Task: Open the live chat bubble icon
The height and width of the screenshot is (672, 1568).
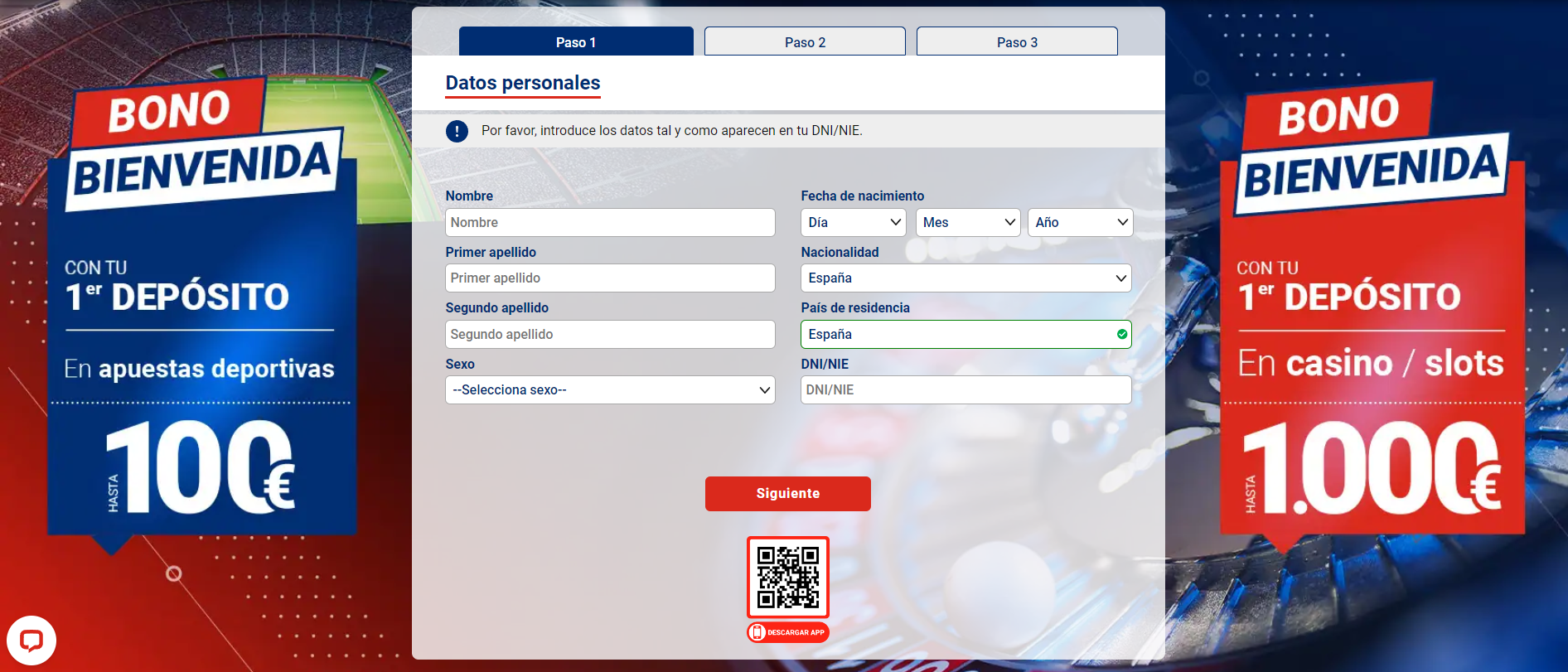Action: [x=31, y=641]
